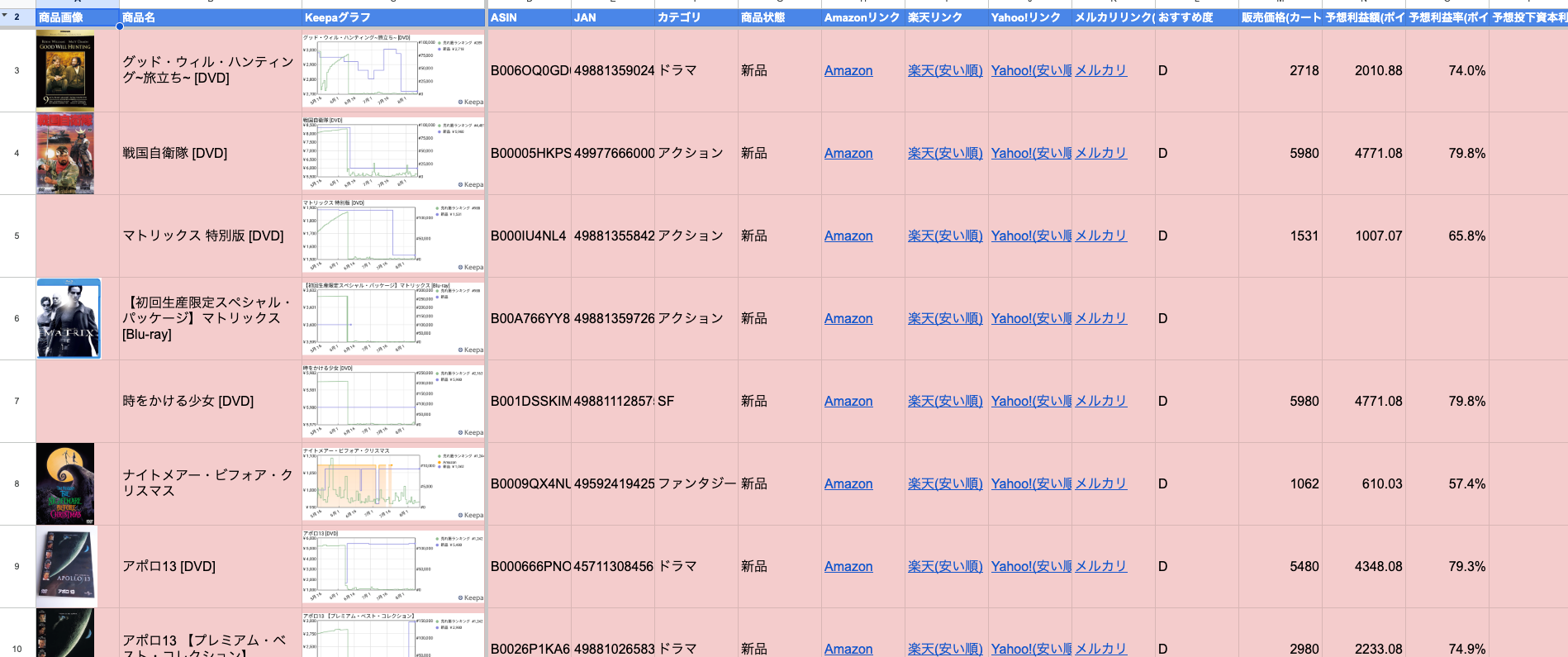Select the Amazonリンク header cell
Image resolution: width=1568 pixels, height=657 pixels.
pyautogui.click(x=863, y=17)
